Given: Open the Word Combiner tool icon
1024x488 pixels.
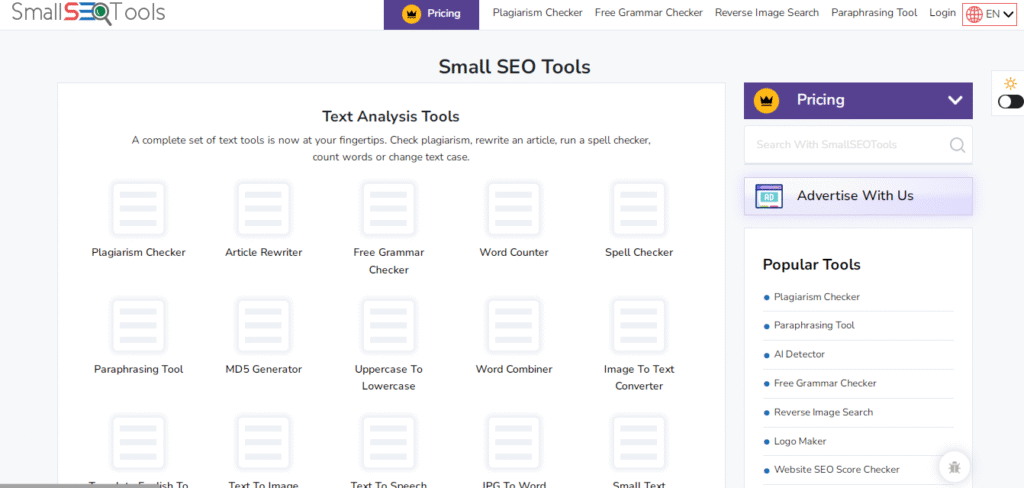Looking at the screenshot, I should coord(514,325).
